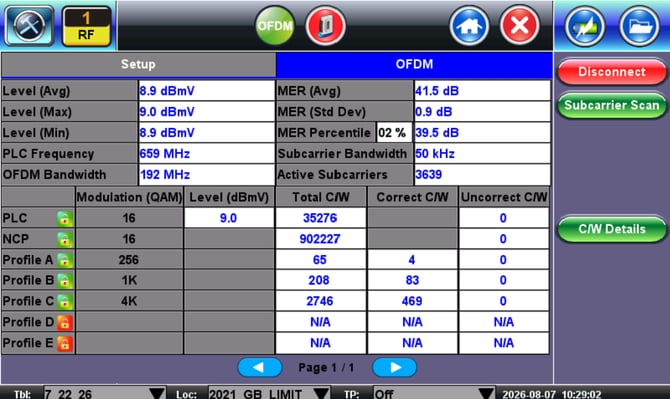Screen dimensions: 670x399
Task: Go to the Home screen icon
Action: pyautogui.click(x=469, y=26)
